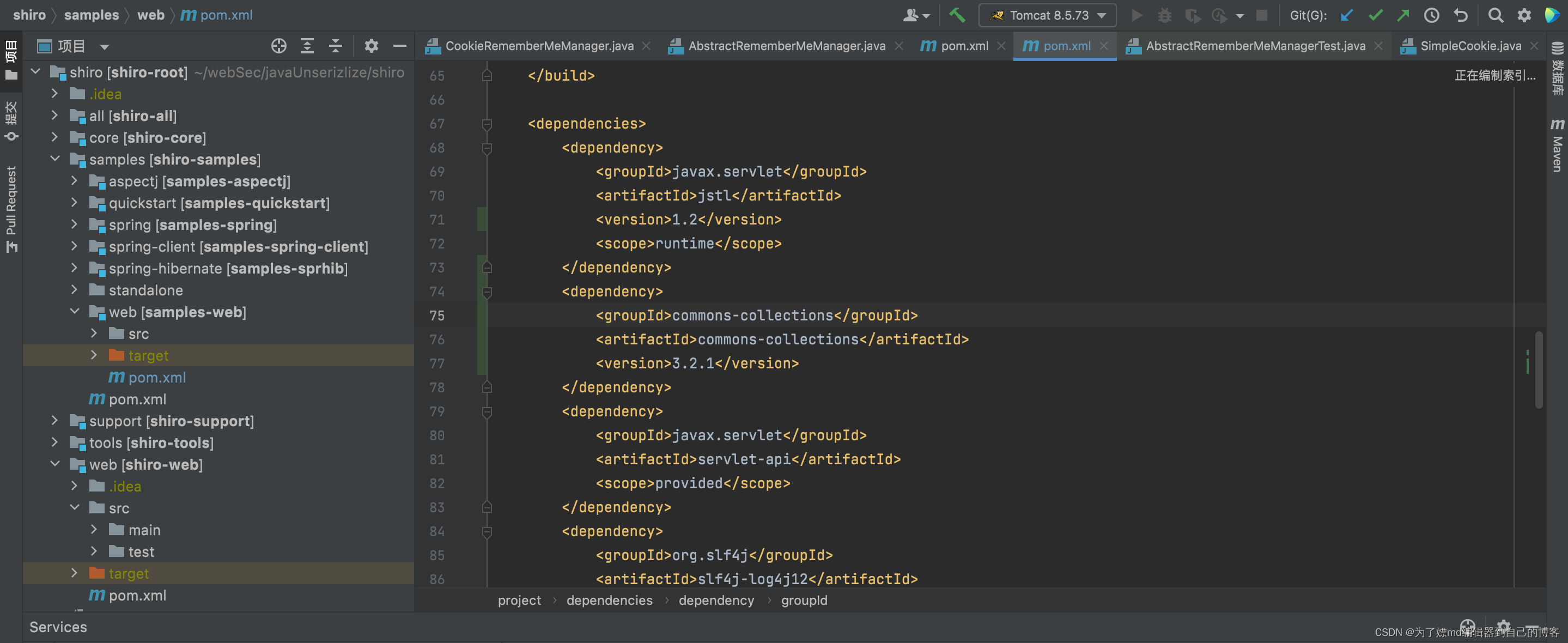The width and height of the screenshot is (1568, 643).
Task: Expand the all [shiro-all] module
Action: pyautogui.click(x=55, y=115)
